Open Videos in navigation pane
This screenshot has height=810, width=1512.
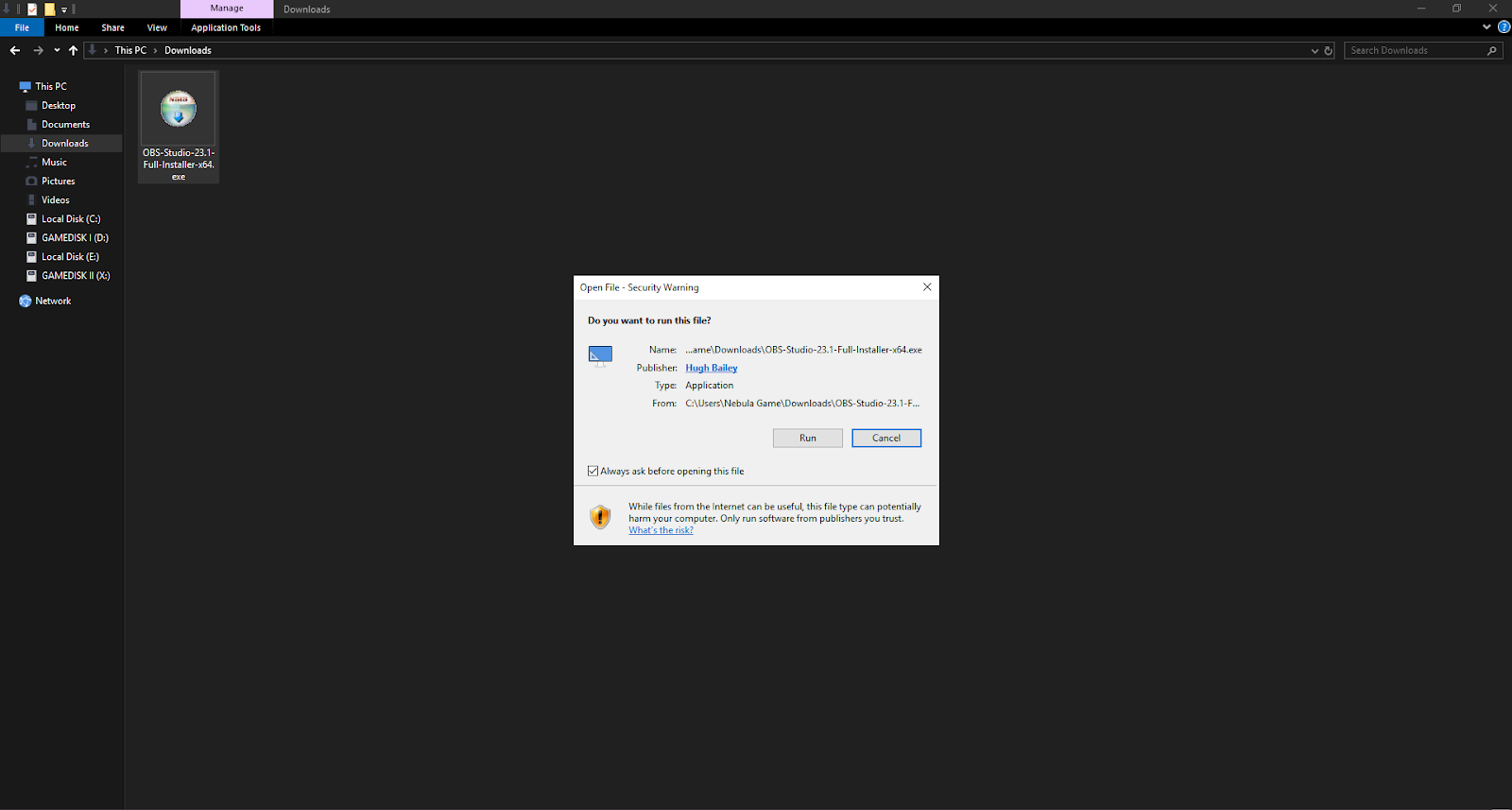[55, 200]
